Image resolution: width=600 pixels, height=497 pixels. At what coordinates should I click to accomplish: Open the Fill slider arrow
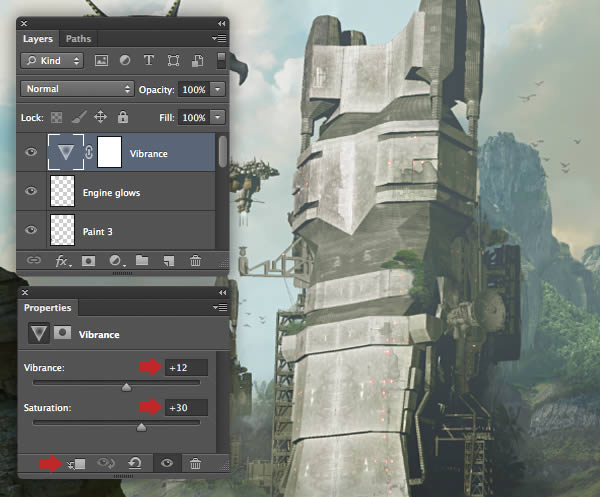(x=218, y=117)
